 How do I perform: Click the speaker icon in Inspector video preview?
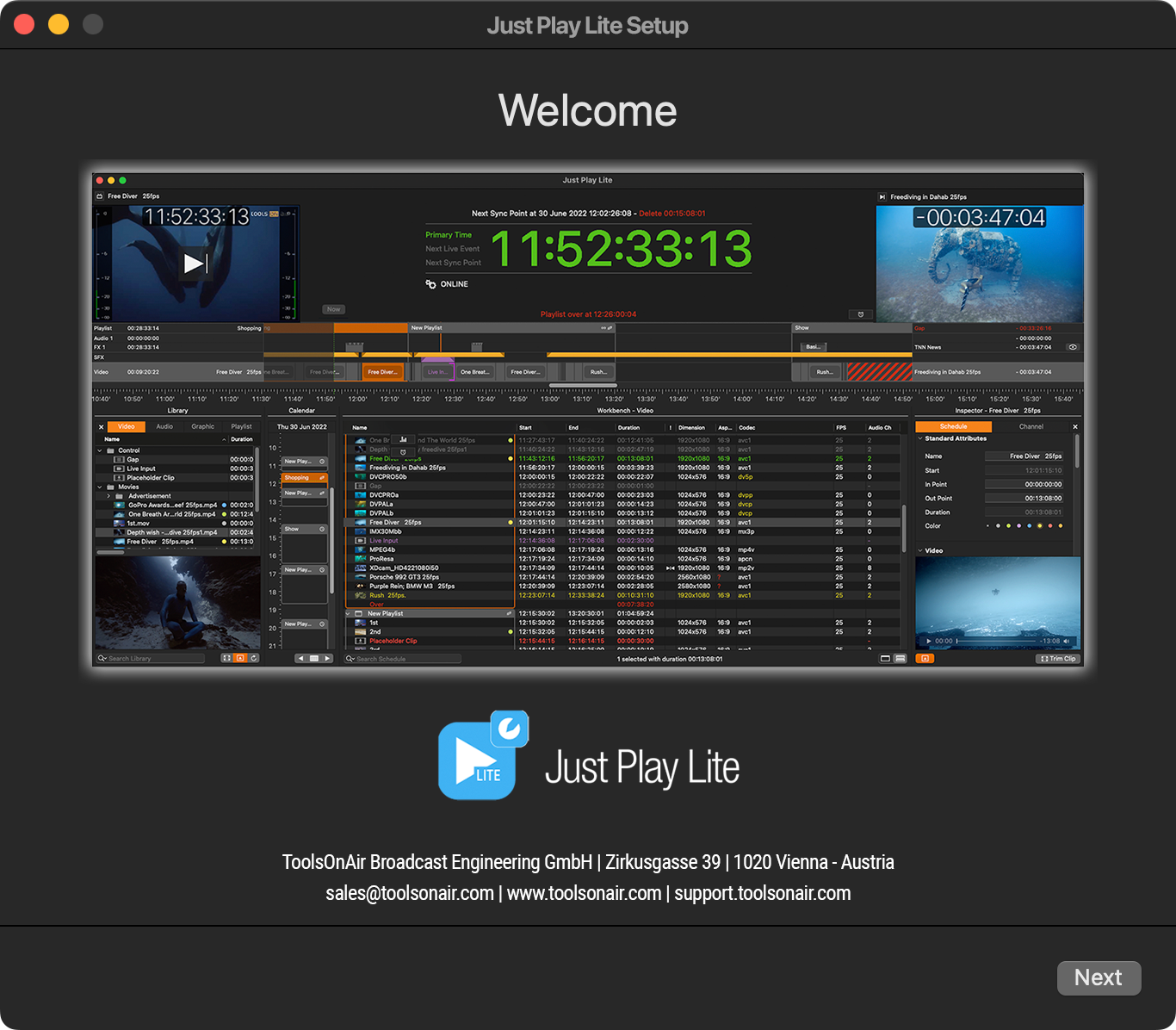1067,641
